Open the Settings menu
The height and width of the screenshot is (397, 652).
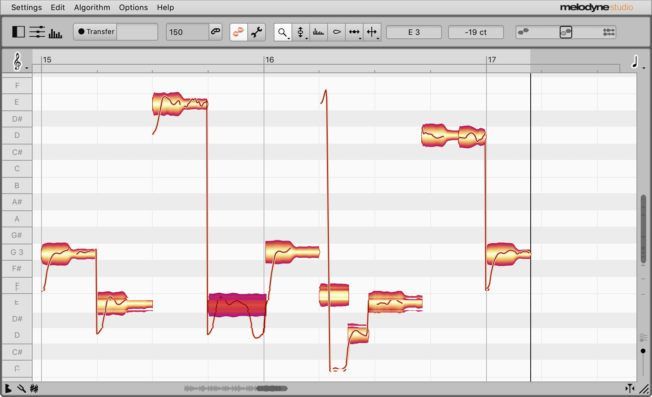(x=27, y=7)
